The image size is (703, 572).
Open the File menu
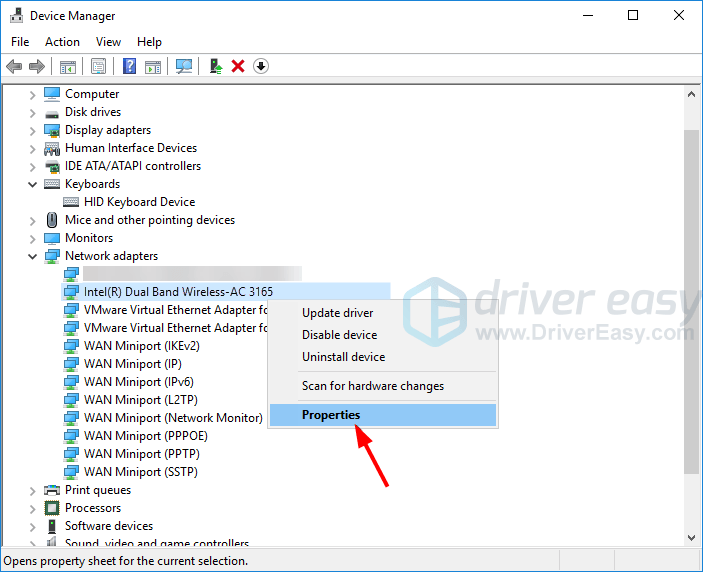tap(20, 42)
